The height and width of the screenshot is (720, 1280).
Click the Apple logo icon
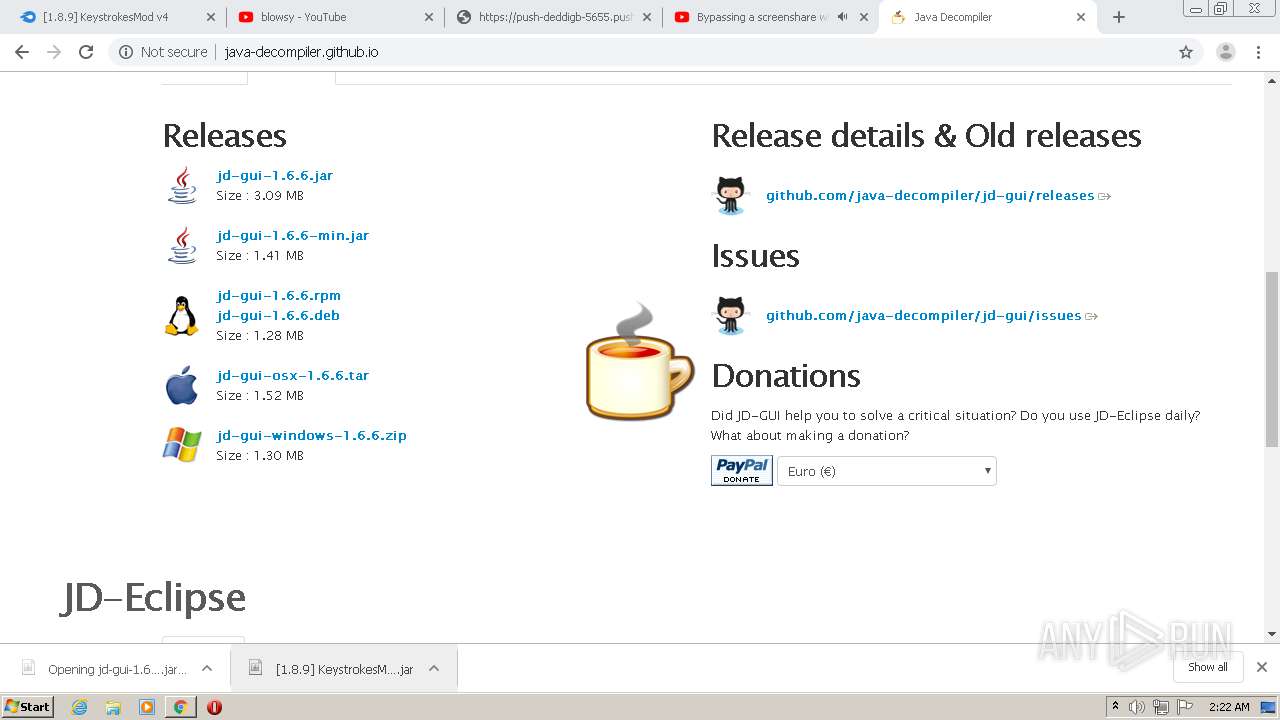pos(182,385)
